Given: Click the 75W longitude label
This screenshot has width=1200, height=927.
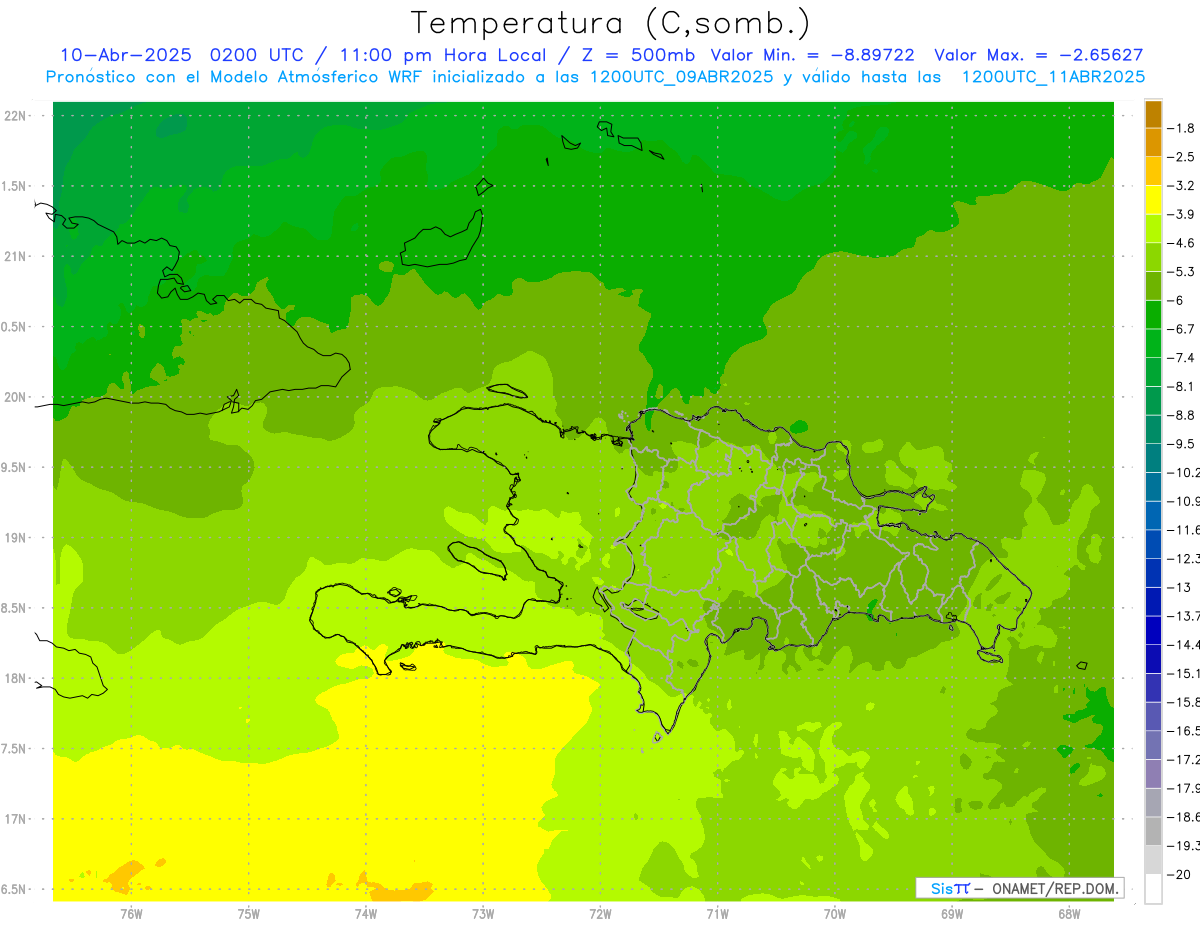Looking at the screenshot, I should [249, 913].
